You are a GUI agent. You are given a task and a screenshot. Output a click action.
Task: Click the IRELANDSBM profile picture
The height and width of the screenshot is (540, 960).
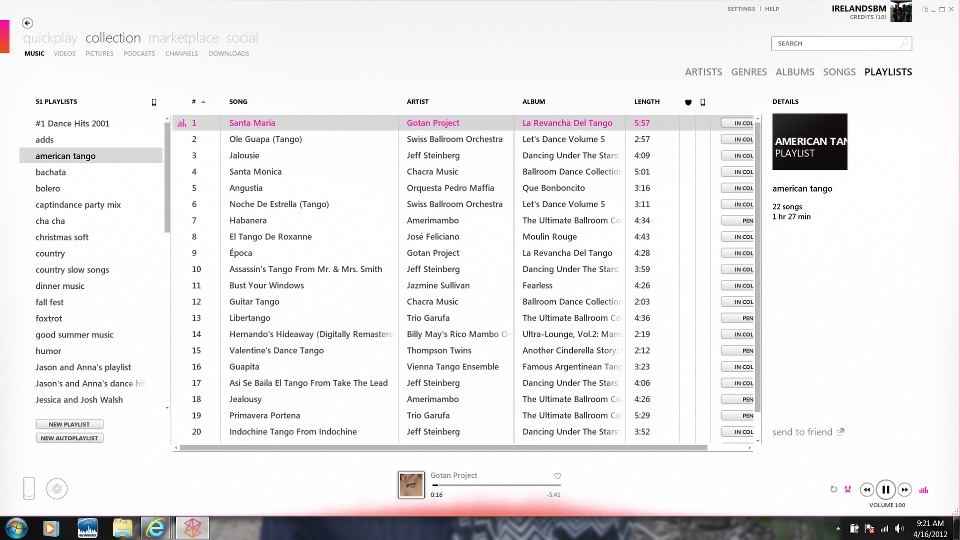[x=901, y=11]
